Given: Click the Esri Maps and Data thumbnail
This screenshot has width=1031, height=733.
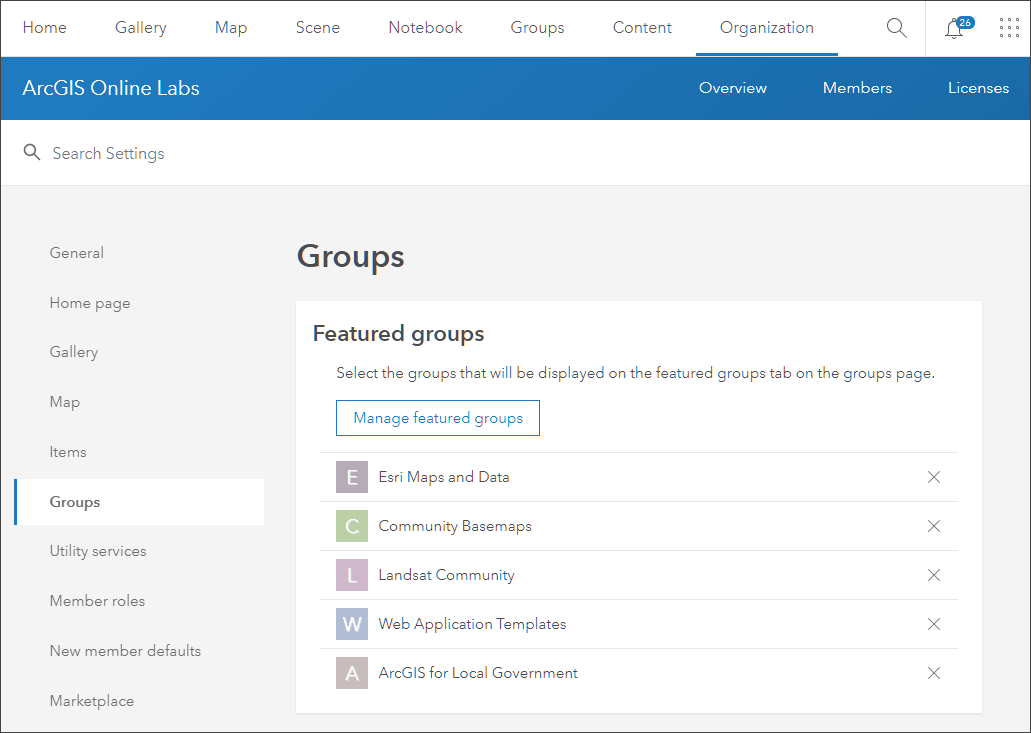Looking at the screenshot, I should (x=352, y=477).
